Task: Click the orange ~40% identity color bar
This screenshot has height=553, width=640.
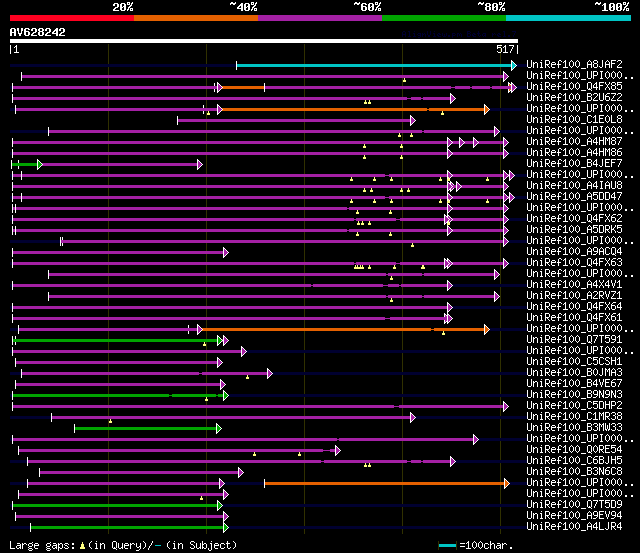Action: [x=196, y=18]
